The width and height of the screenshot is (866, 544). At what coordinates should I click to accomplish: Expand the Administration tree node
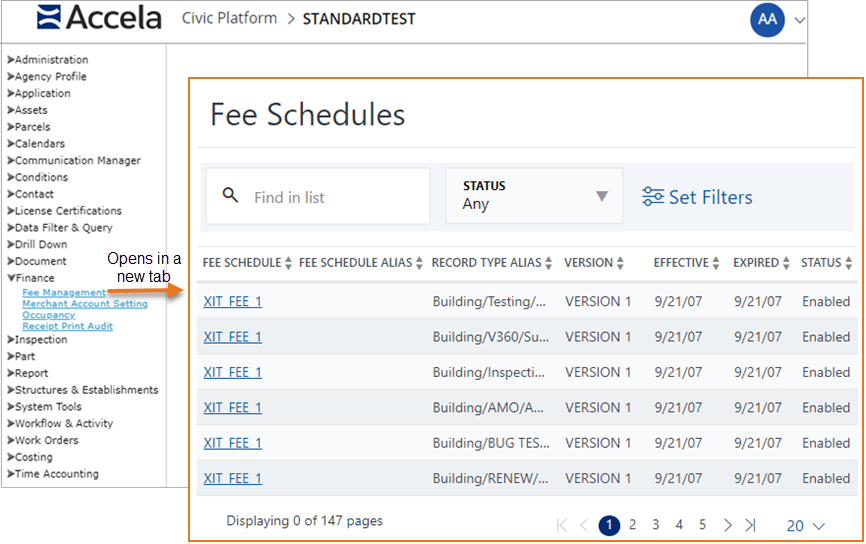pos(11,60)
